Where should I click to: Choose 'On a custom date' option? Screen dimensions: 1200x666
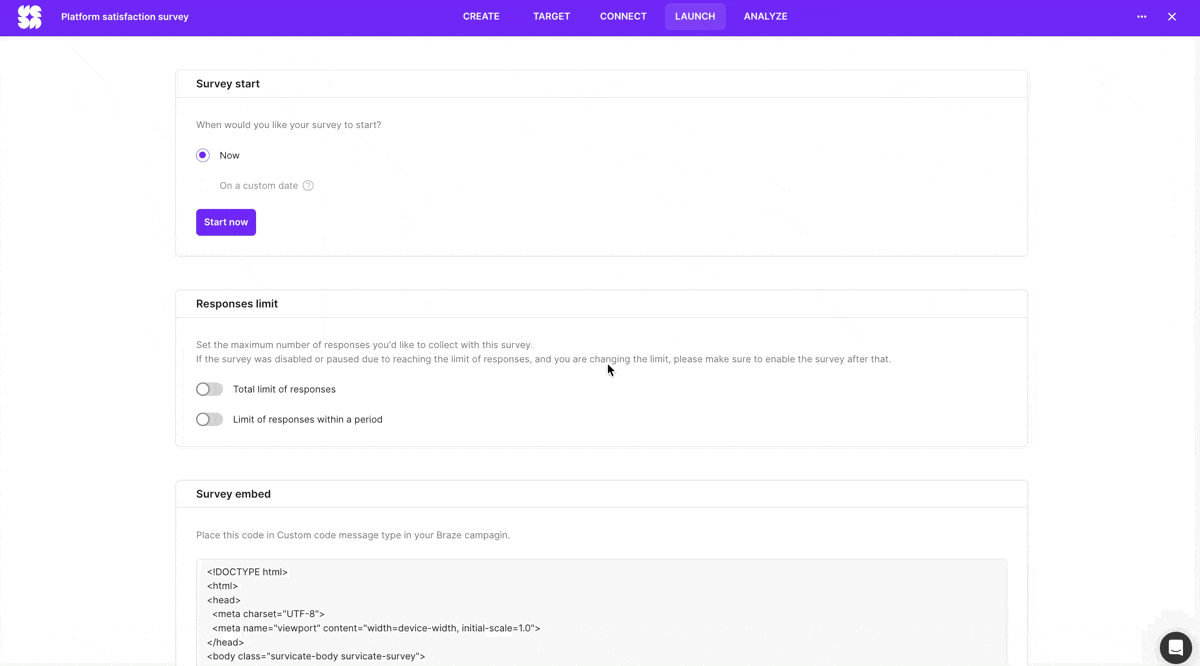260,185
